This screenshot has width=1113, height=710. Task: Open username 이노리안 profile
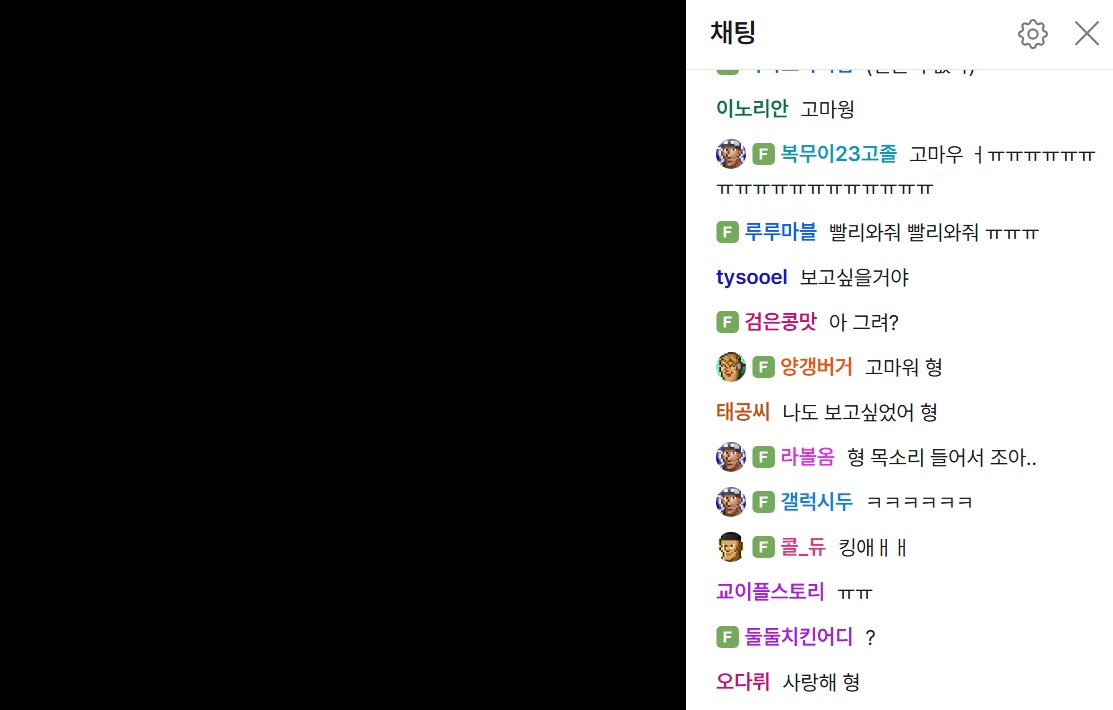(752, 109)
